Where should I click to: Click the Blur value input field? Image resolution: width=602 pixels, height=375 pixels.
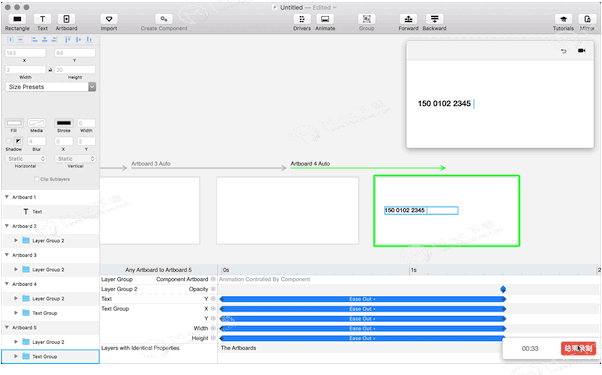click(36, 141)
